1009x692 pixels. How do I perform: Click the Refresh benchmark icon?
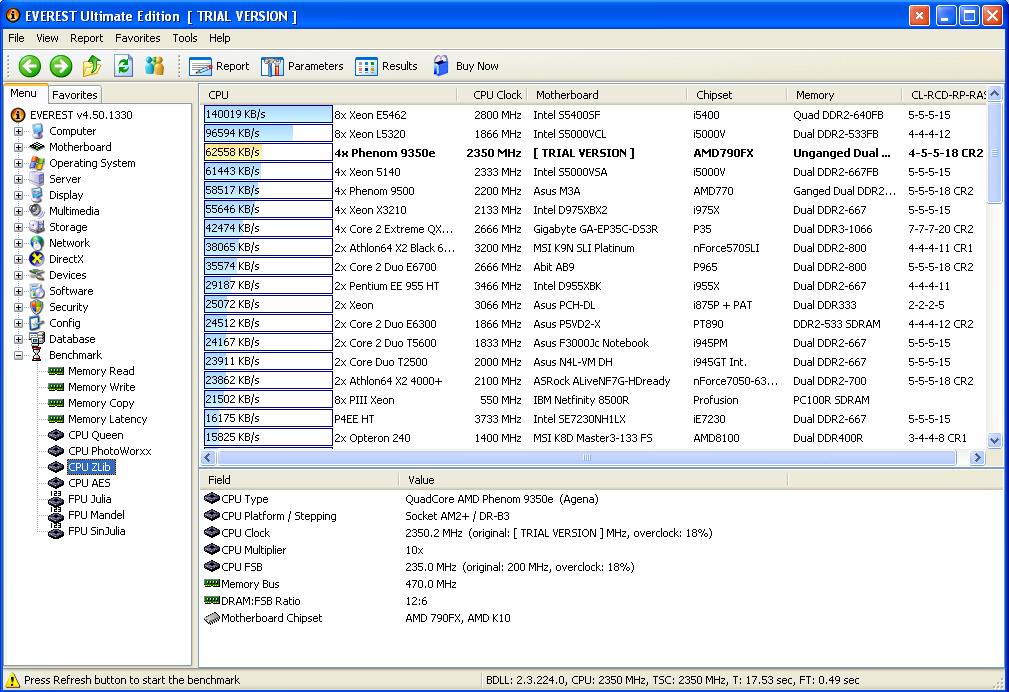123,66
